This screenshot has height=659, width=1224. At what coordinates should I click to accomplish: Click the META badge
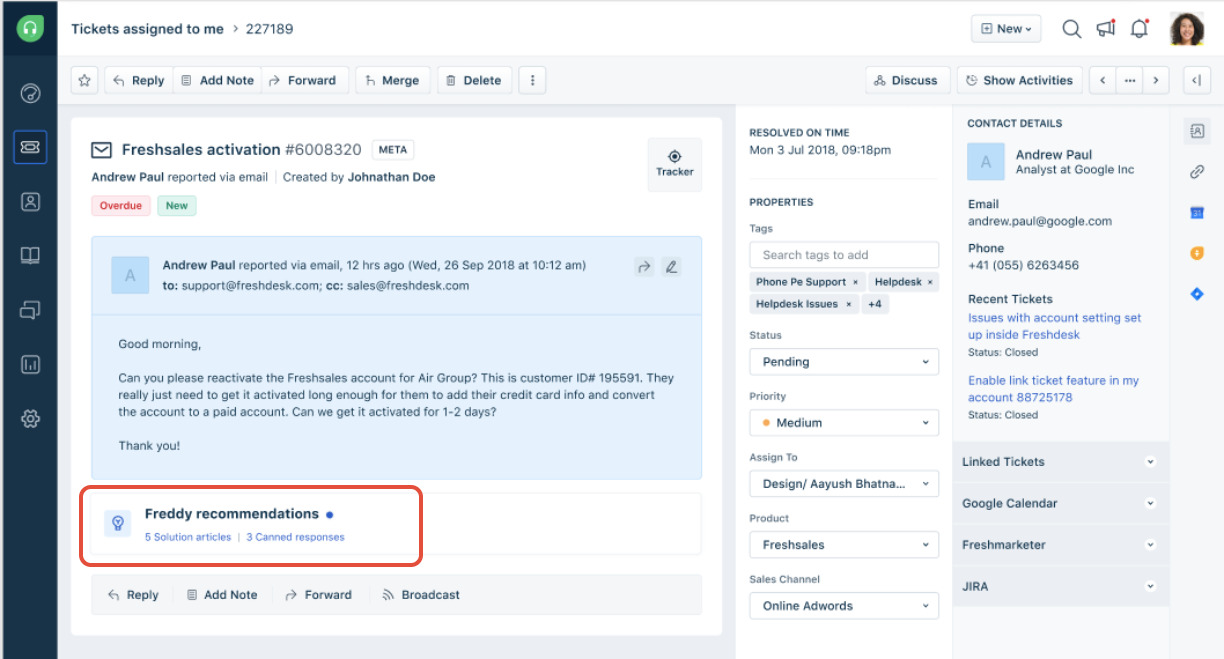pos(393,150)
